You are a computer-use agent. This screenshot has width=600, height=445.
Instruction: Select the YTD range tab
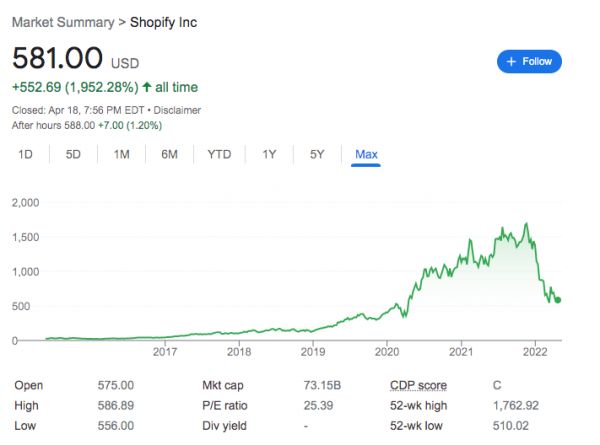(219, 154)
